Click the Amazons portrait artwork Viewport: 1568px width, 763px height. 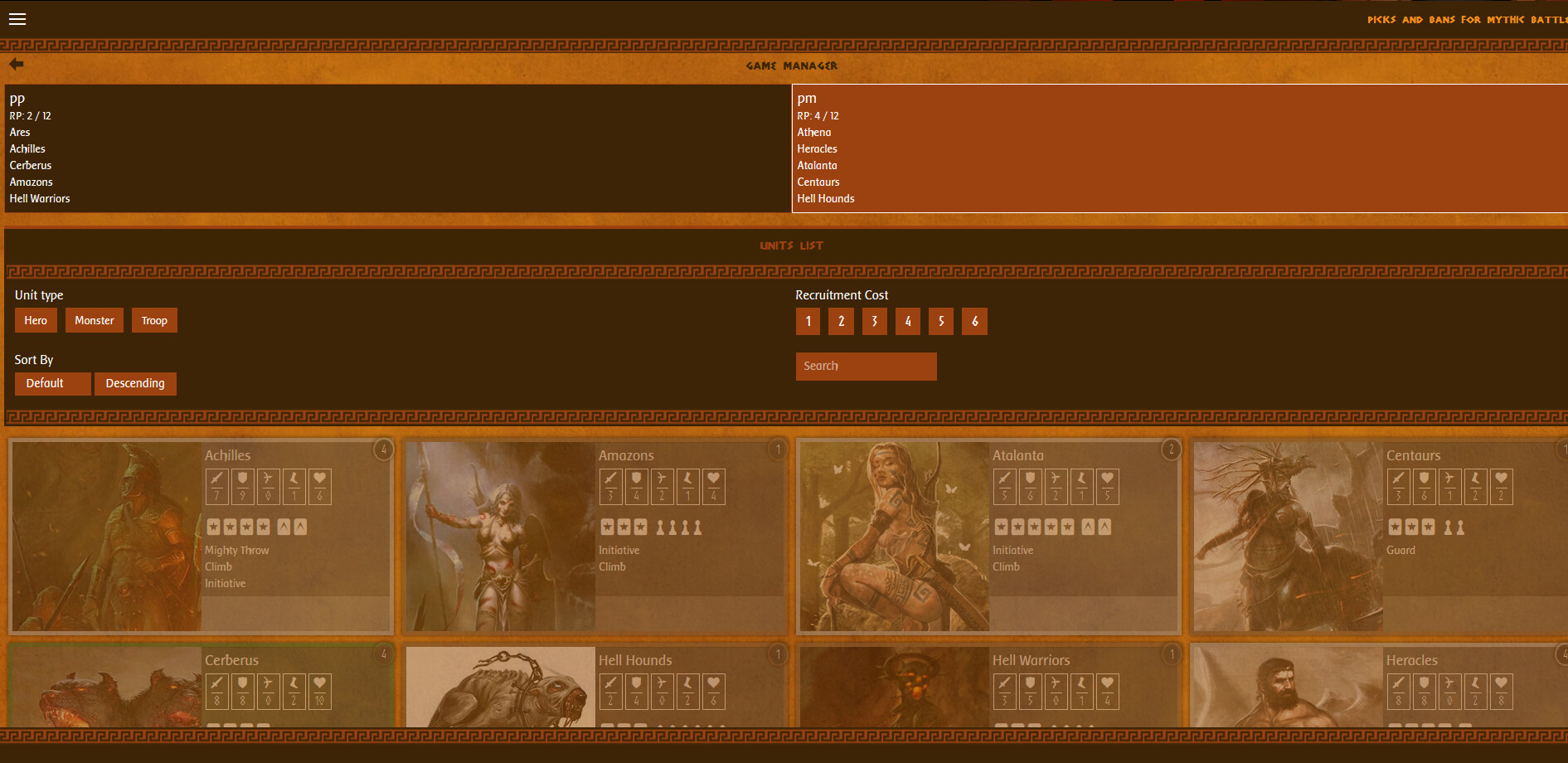pos(501,536)
